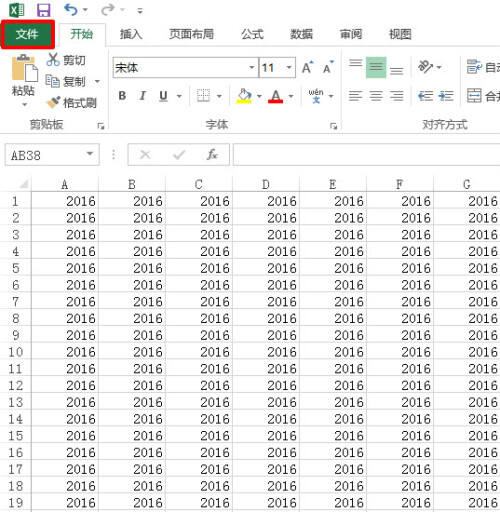The image size is (500, 512).
Task: Click the Excel application icon
Action: pos(17,10)
